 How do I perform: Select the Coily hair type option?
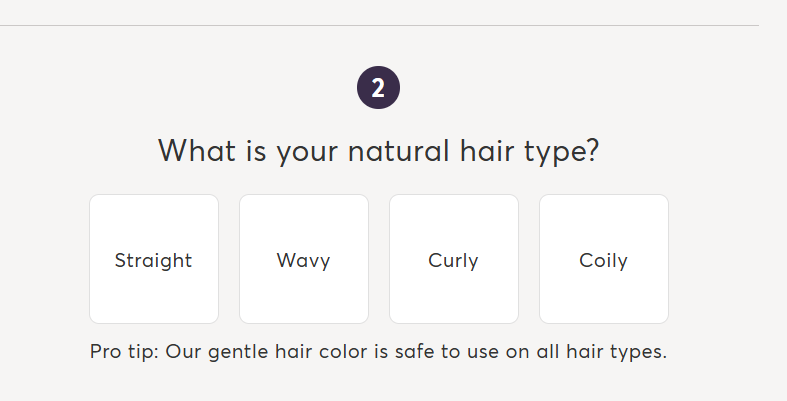603,259
